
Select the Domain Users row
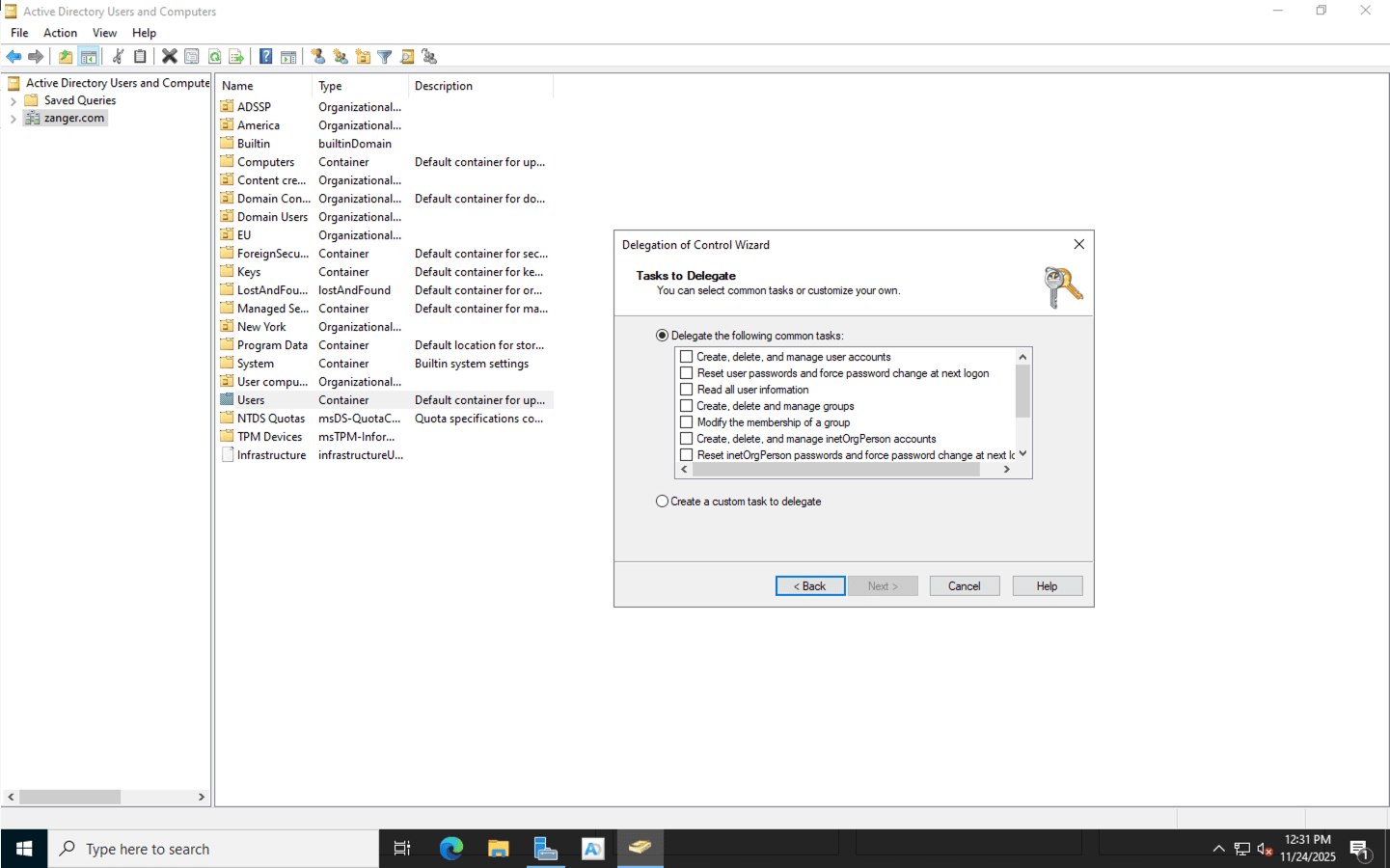point(385,217)
